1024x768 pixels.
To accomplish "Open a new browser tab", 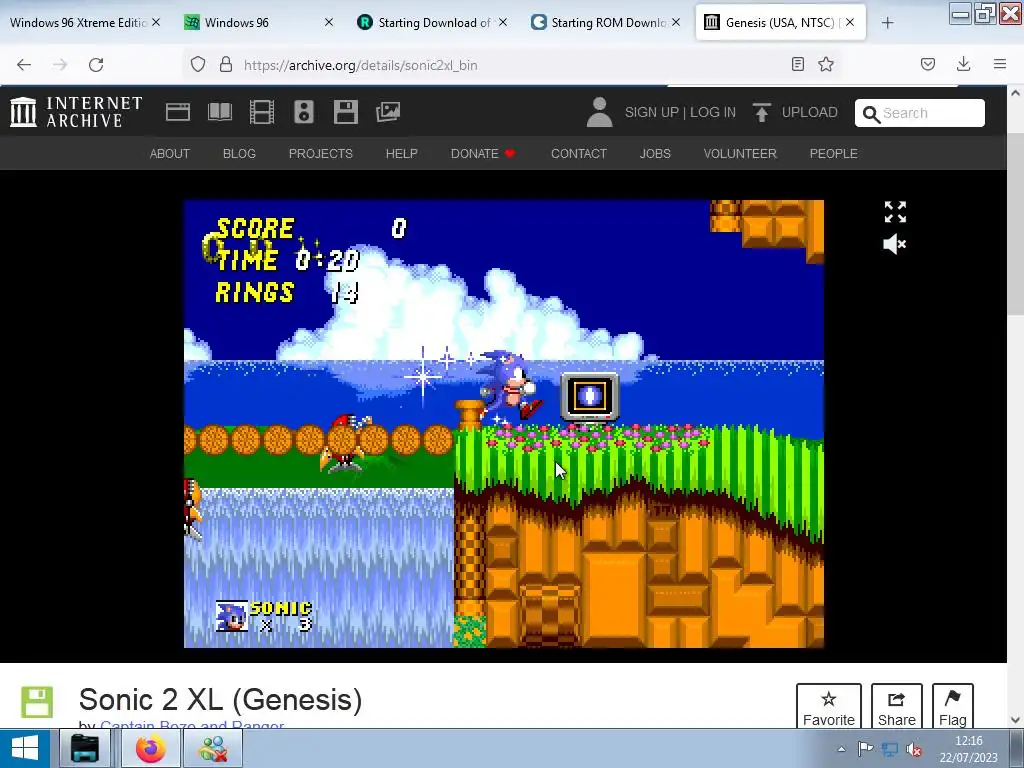I will (x=888, y=23).
